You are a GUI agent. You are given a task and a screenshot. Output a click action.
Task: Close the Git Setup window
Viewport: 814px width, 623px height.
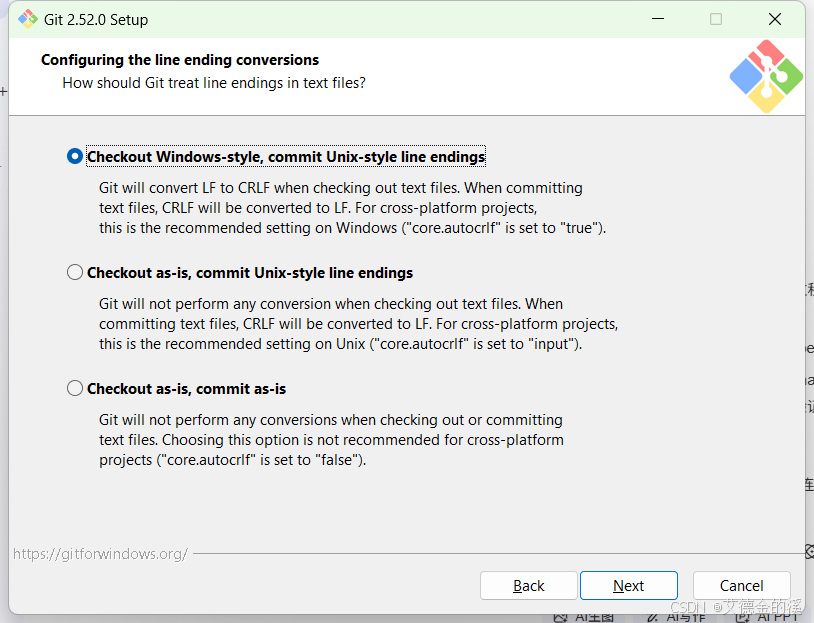[775, 19]
